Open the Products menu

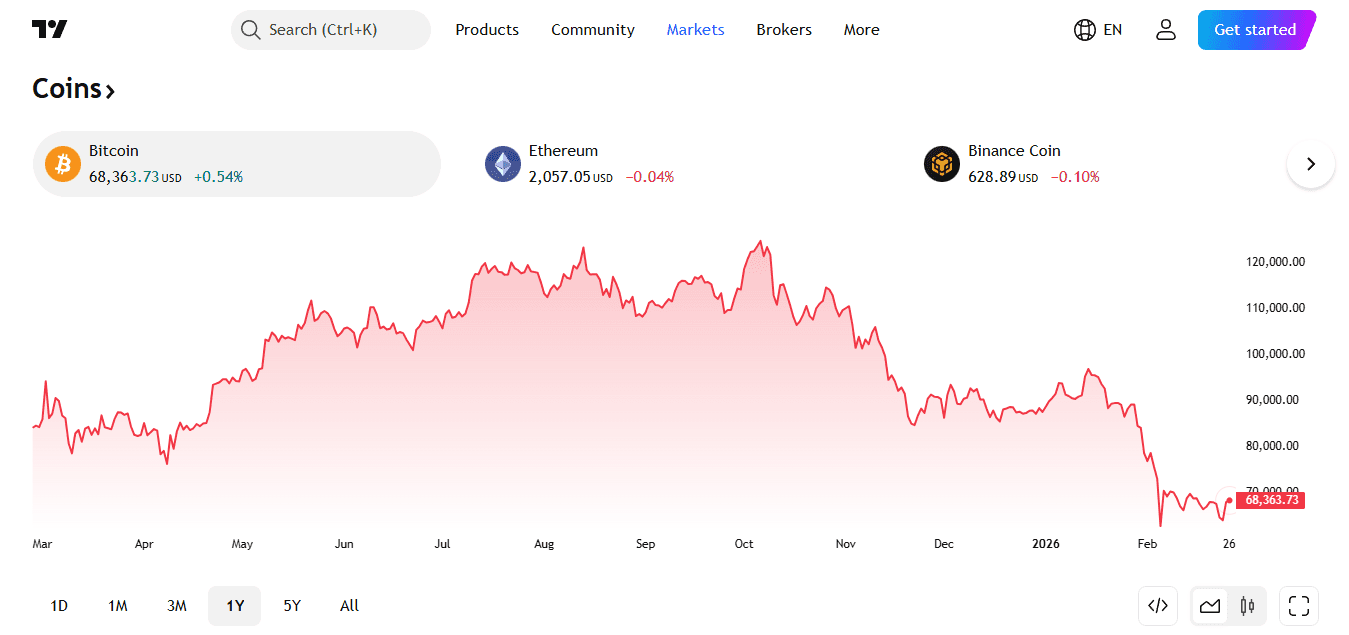tap(487, 30)
